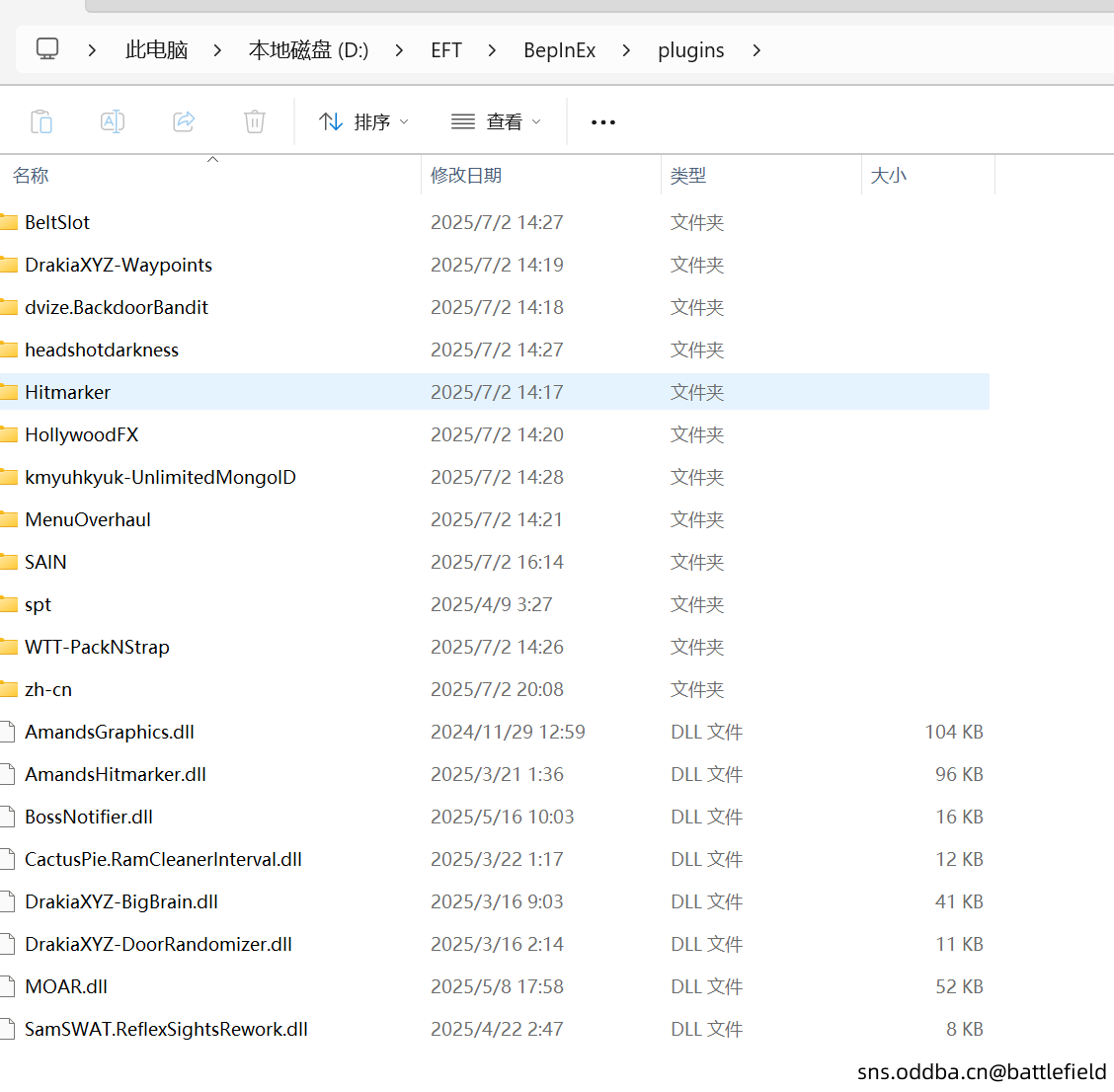Click the headshotdarkness folder icon
Image resolution: width=1114 pixels, height=1092 pixels.
click(x=9, y=350)
